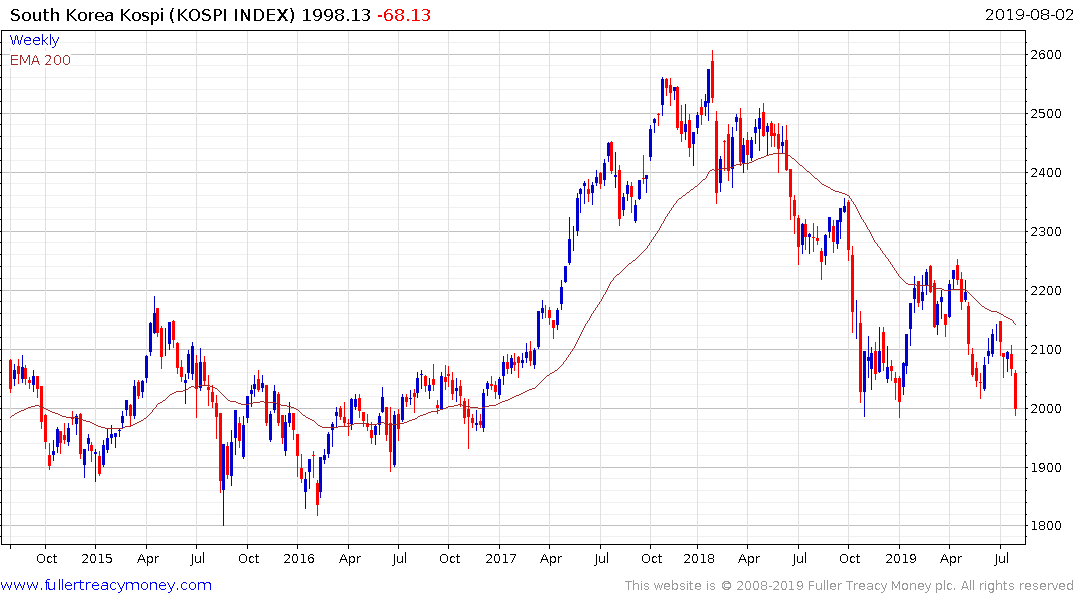Viewport: 1075px width, 600px height.
Task: Click the date label 2019-08-02
Action: click(x=1029, y=14)
